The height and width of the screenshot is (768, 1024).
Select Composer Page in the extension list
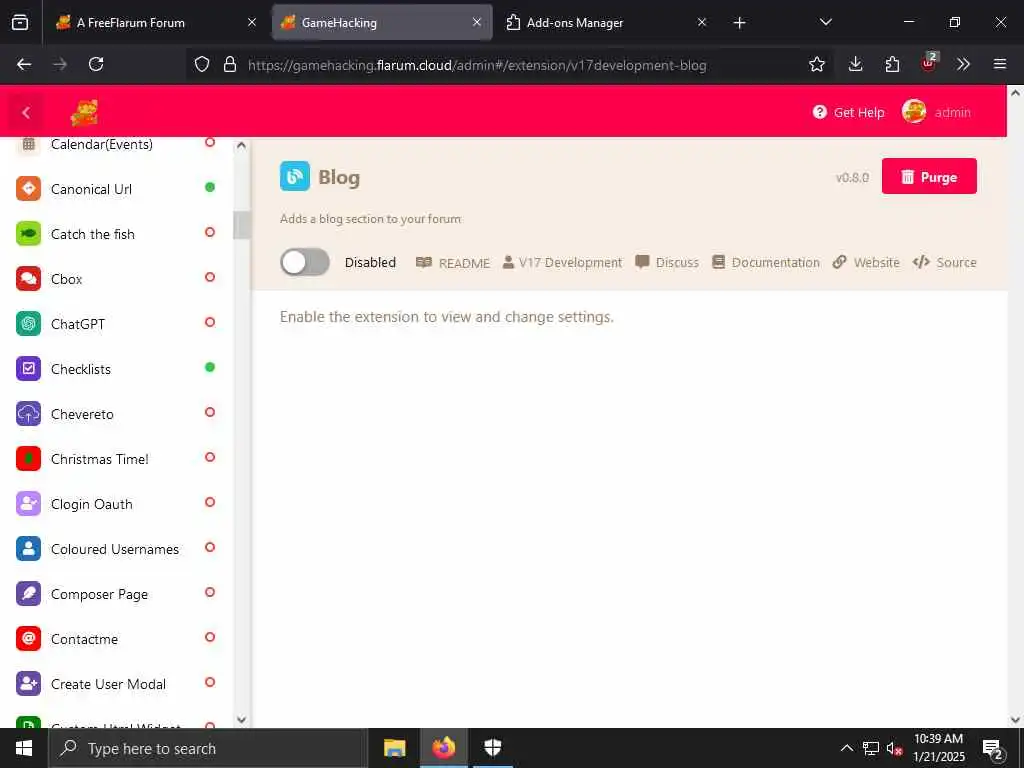pyautogui.click(x=116, y=594)
